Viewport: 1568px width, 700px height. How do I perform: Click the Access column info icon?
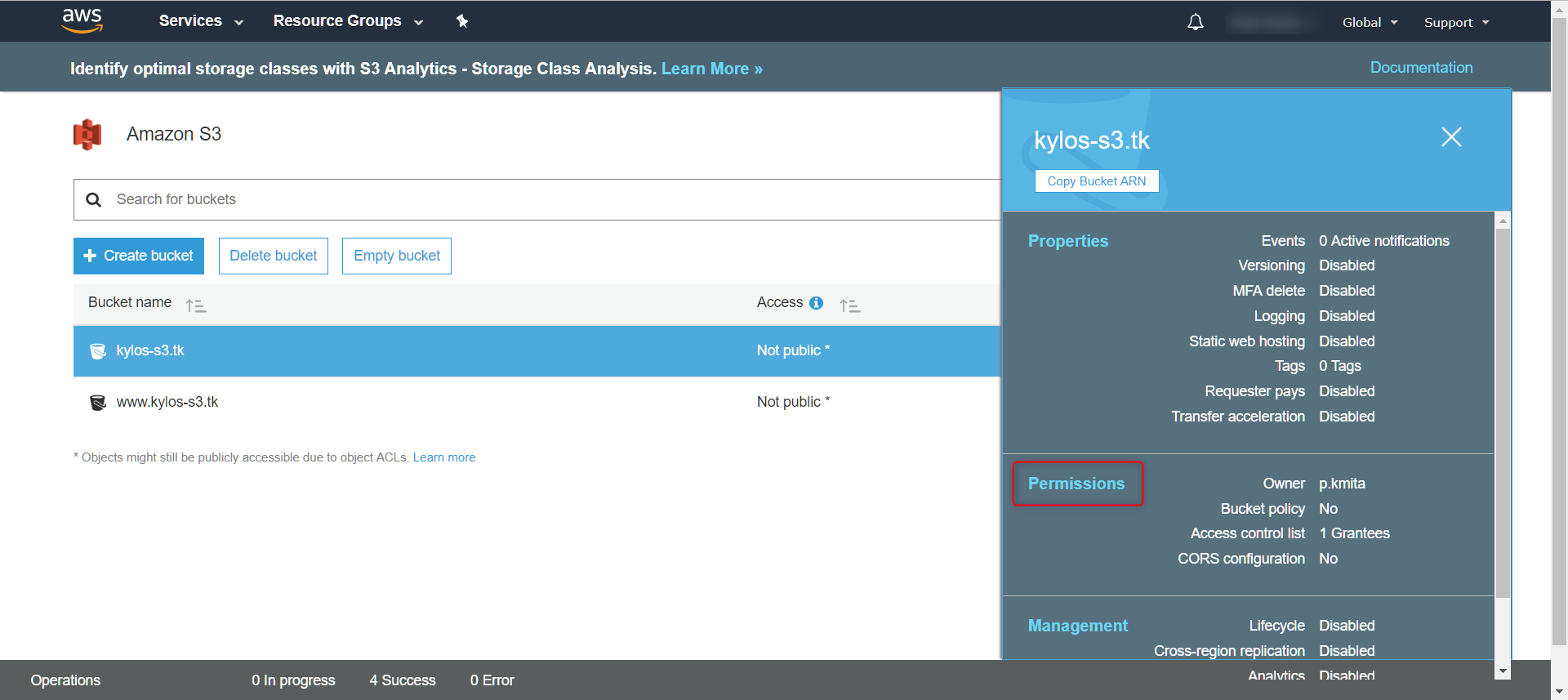click(816, 303)
